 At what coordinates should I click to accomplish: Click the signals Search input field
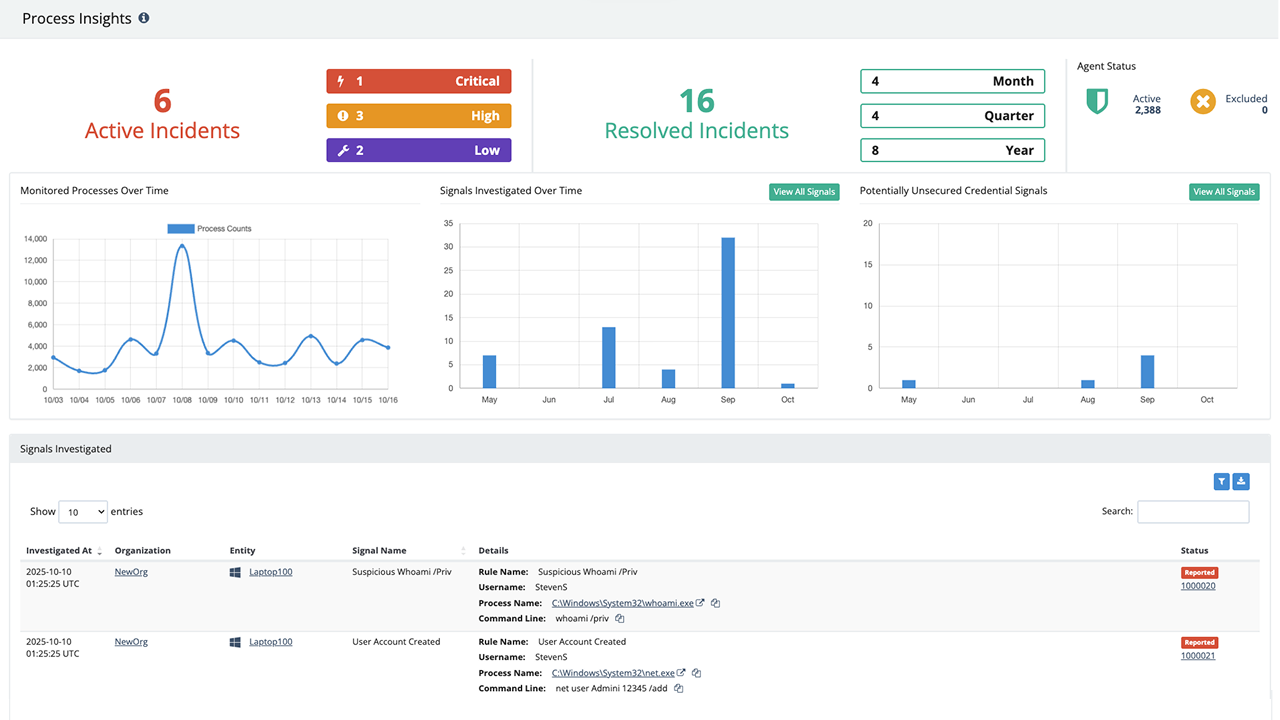pos(1193,511)
